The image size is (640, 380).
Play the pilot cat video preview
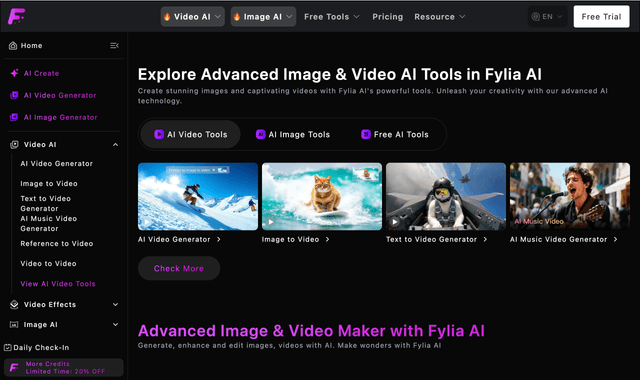[x=394, y=222]
